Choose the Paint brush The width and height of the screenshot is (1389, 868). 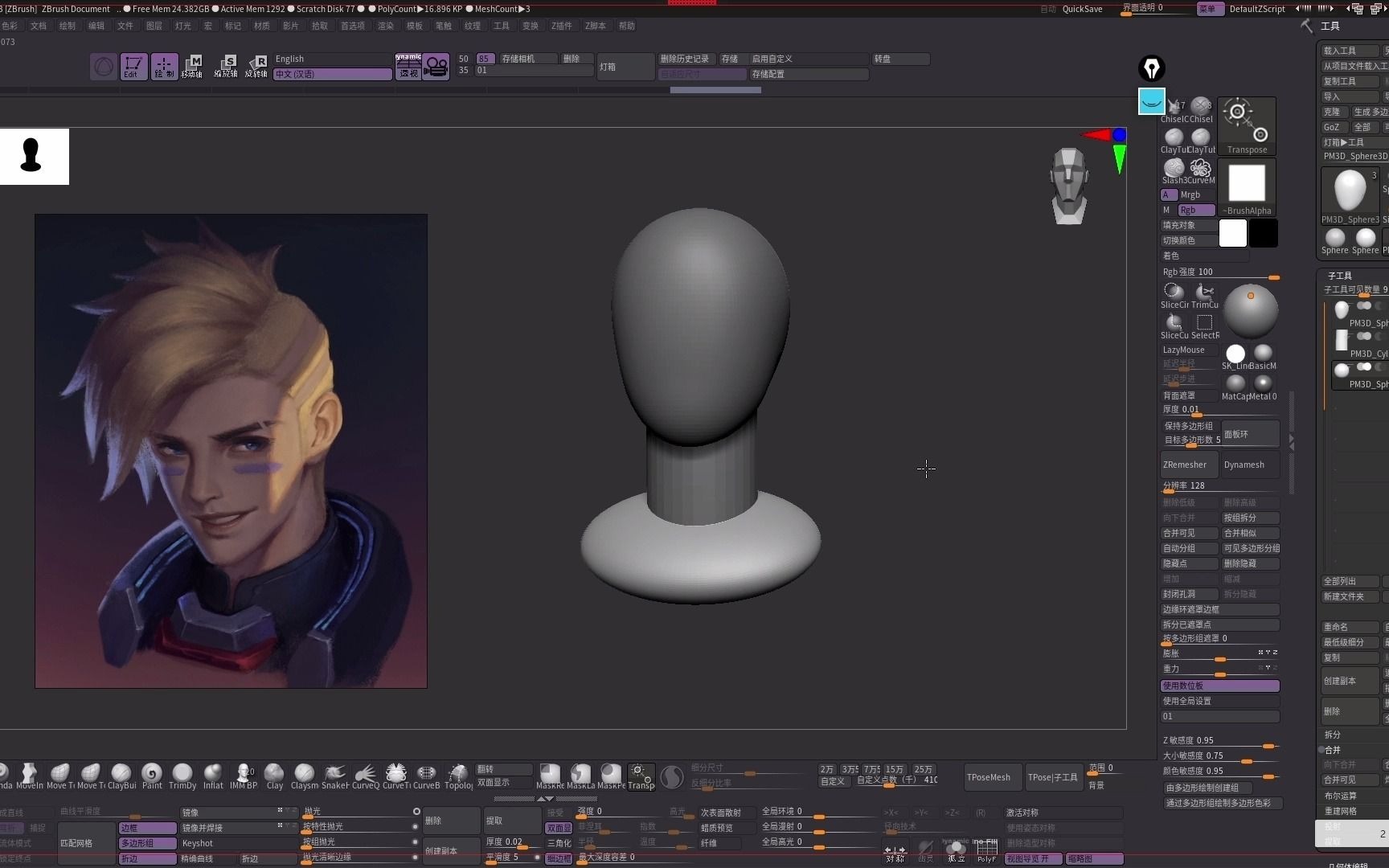152,776
